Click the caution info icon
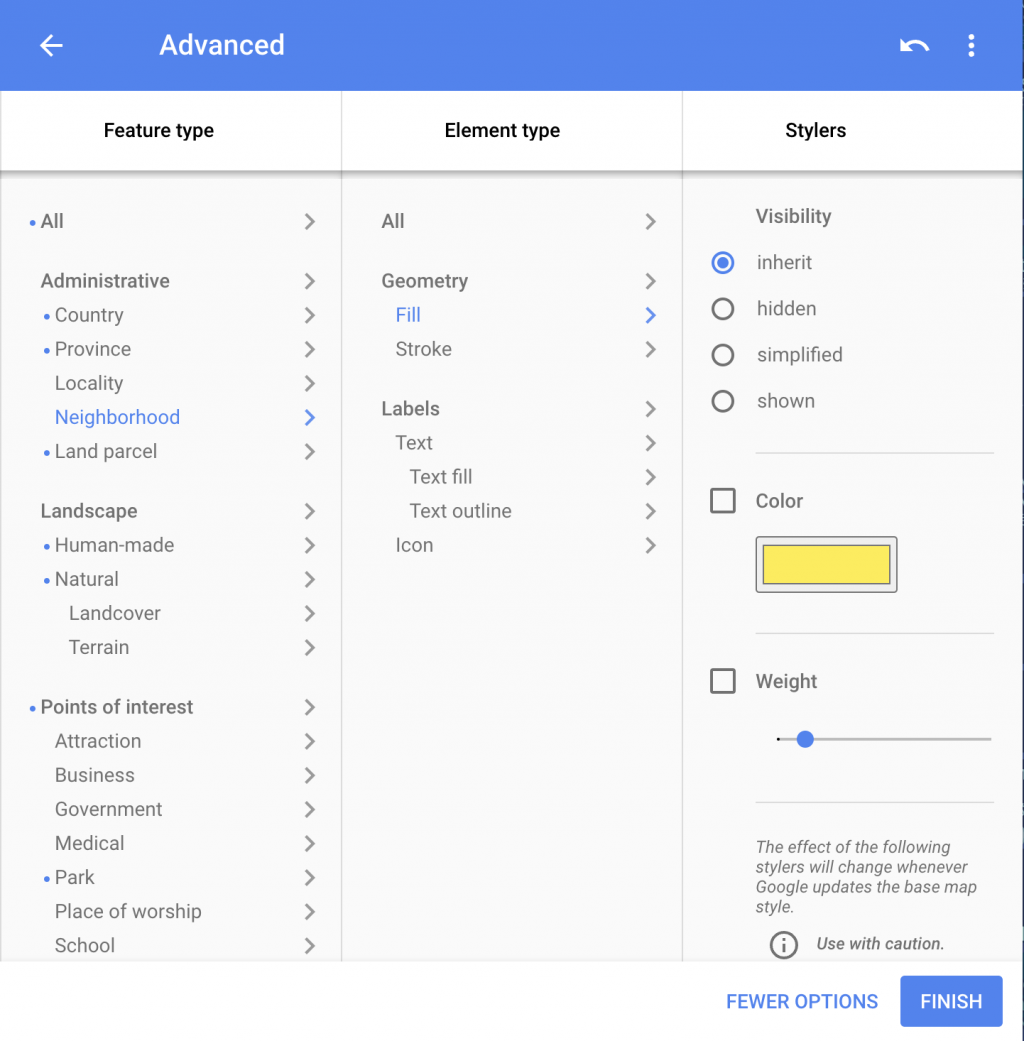Viewport: 1024px width, 1041px height. pyautogui.click(x=784, y=944)
